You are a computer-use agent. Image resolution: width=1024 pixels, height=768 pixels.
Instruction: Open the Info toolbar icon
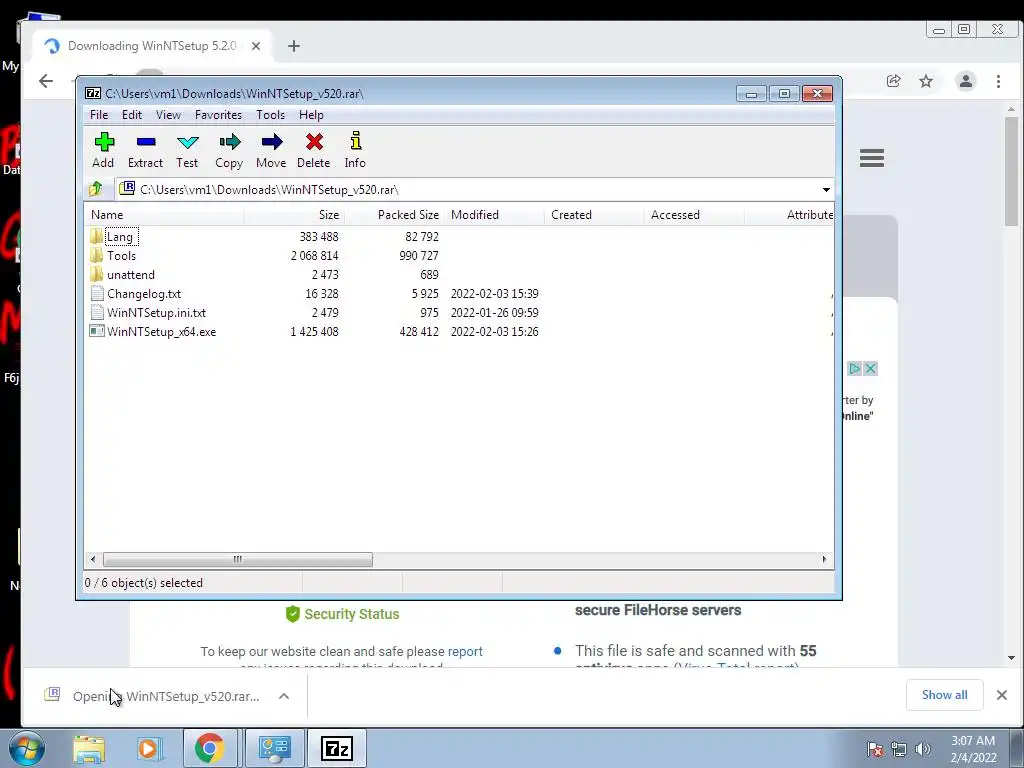(355, 150)
